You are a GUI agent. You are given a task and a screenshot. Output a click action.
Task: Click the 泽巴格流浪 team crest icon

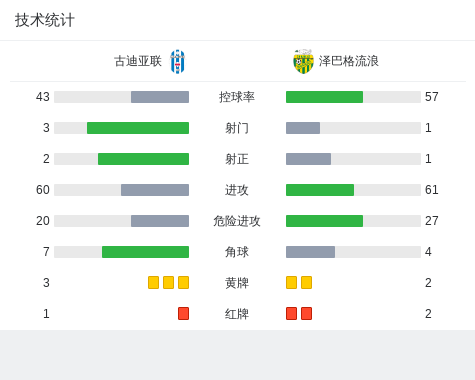[303, 61]
